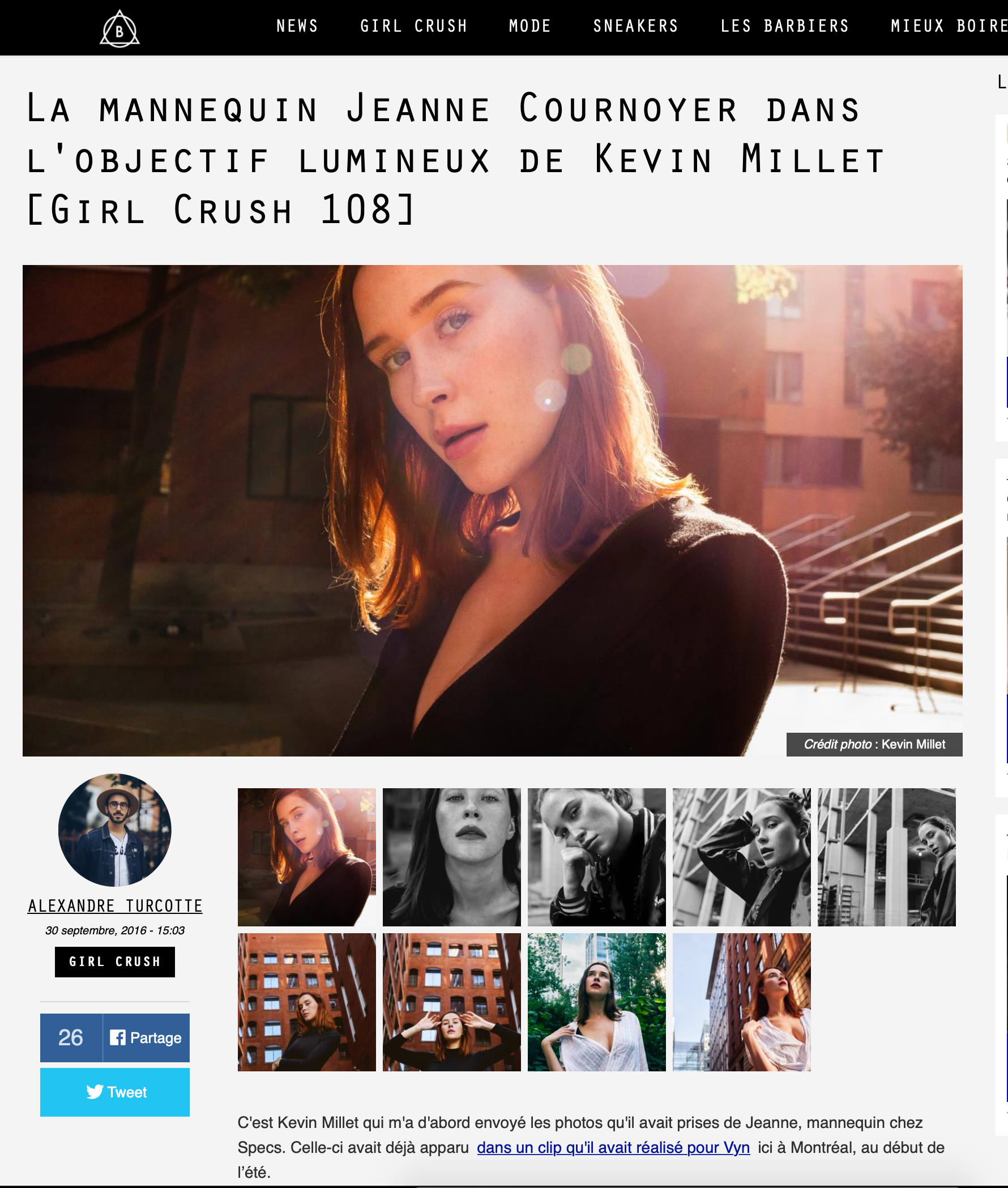Click the black GIRL CRUSH category tag
The height and width of the screenshot is (1188, 1008).
pyautogui.click(x=115, y=961)
